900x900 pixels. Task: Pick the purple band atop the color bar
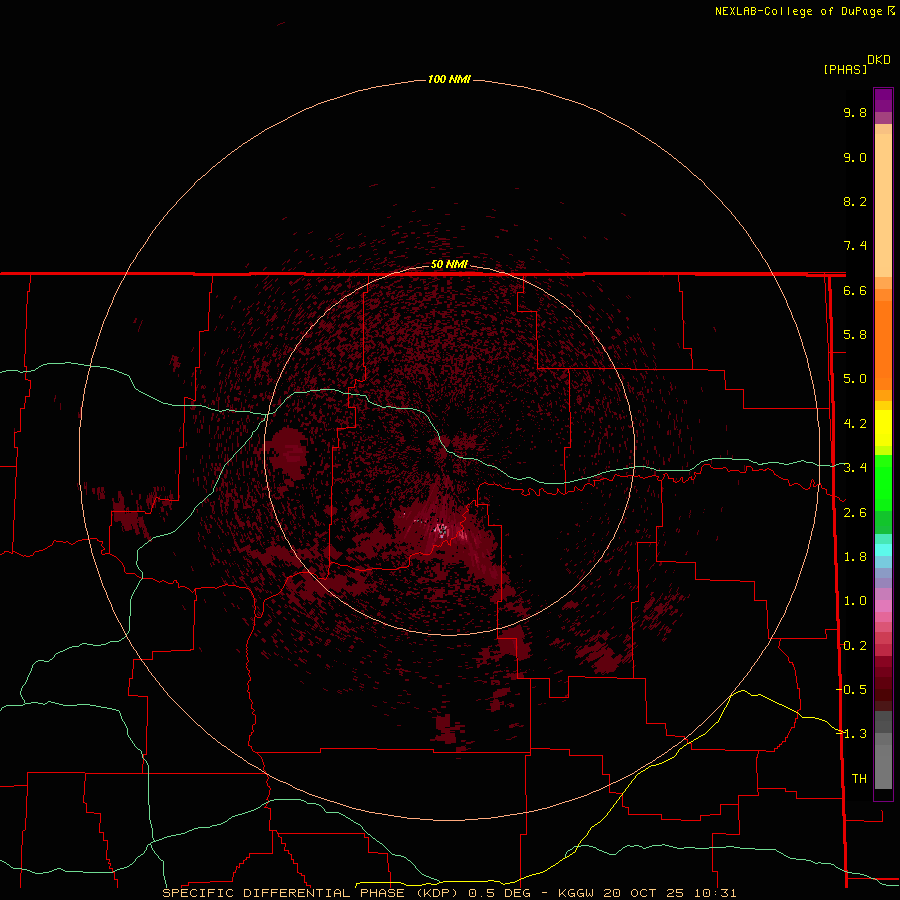(x=883, y=100)
